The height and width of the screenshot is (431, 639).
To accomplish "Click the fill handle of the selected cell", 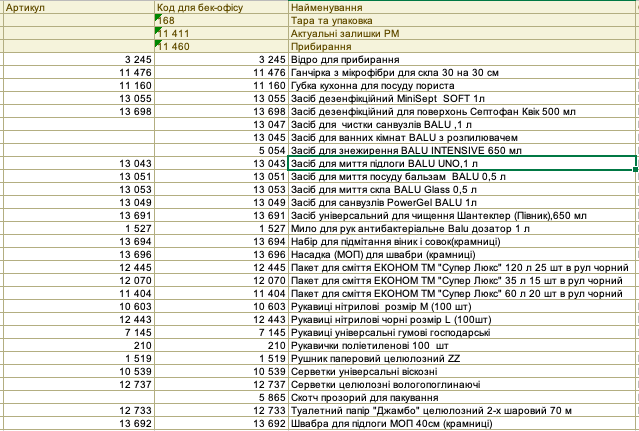I will pos(636,169).
